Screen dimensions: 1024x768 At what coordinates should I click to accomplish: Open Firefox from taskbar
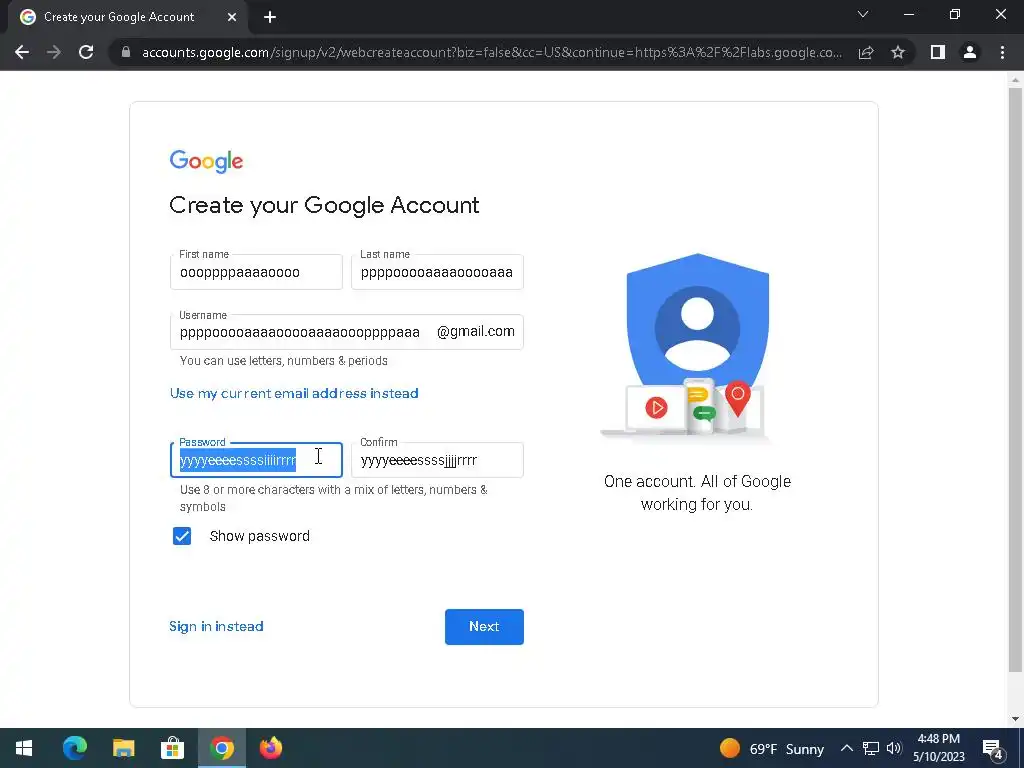tap(270, 748)
